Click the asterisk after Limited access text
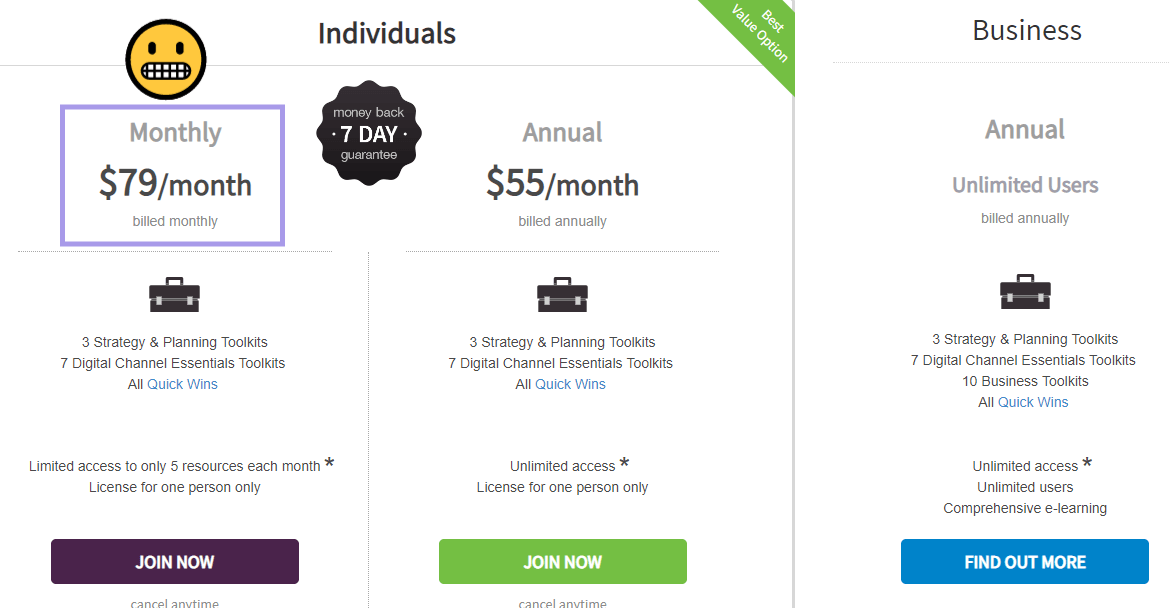The image size is (1169, 608). pyautogui.click(x=329, y=463)
